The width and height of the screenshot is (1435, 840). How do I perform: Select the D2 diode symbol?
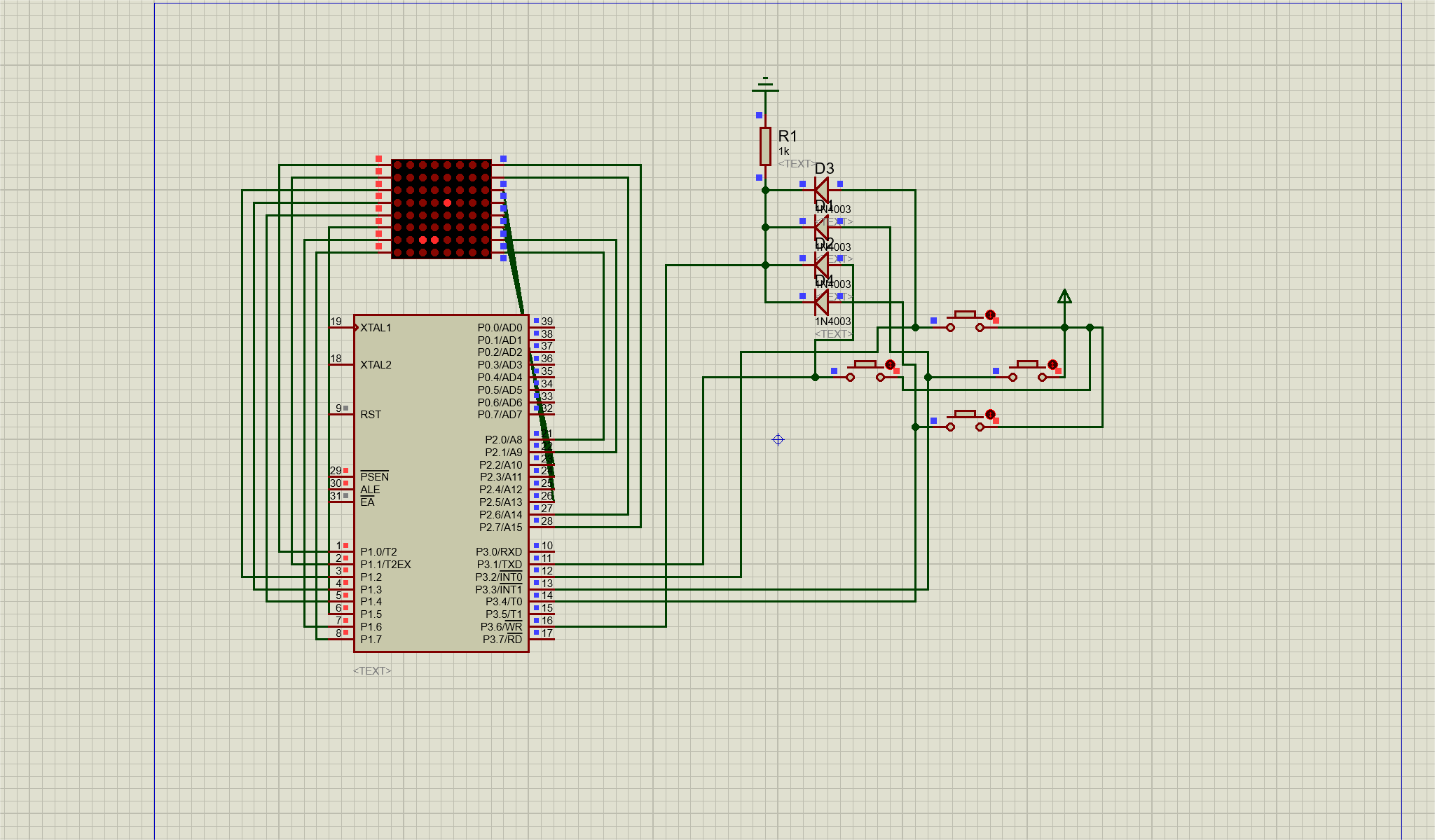click(821, 265)
